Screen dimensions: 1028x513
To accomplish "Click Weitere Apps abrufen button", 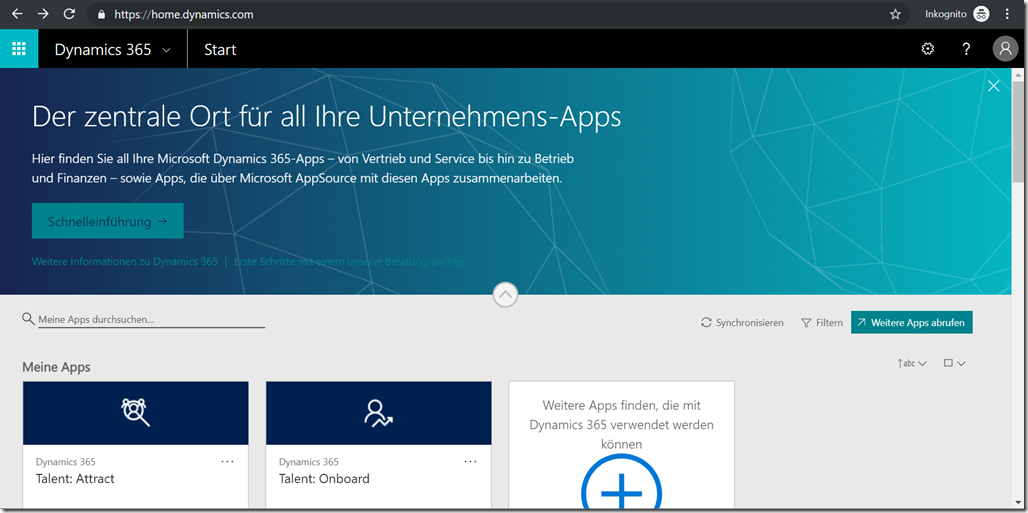I will coord(911,322).
